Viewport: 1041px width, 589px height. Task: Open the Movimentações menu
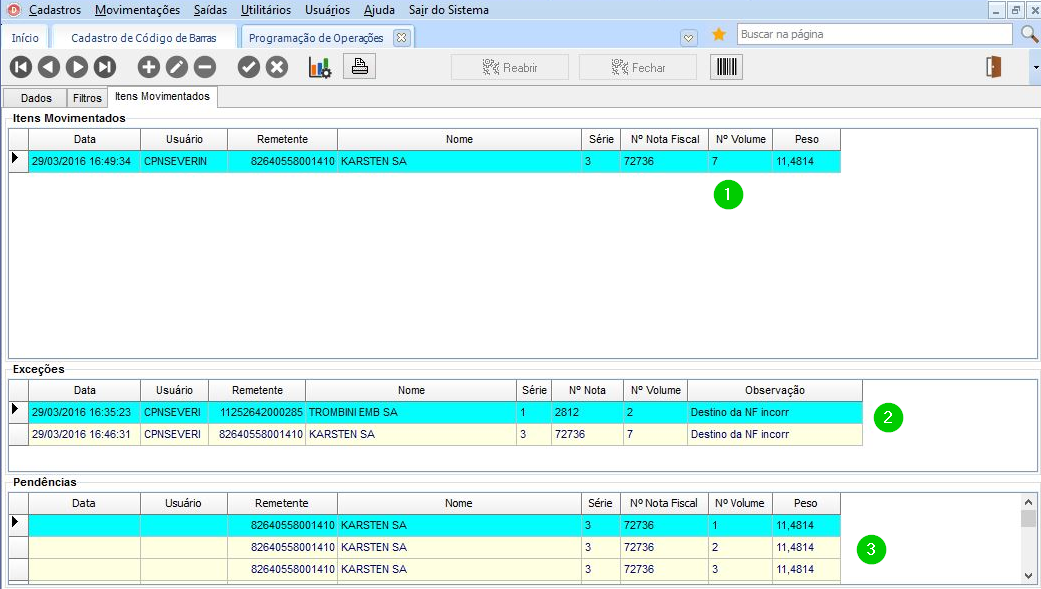[x=138, y=10]
